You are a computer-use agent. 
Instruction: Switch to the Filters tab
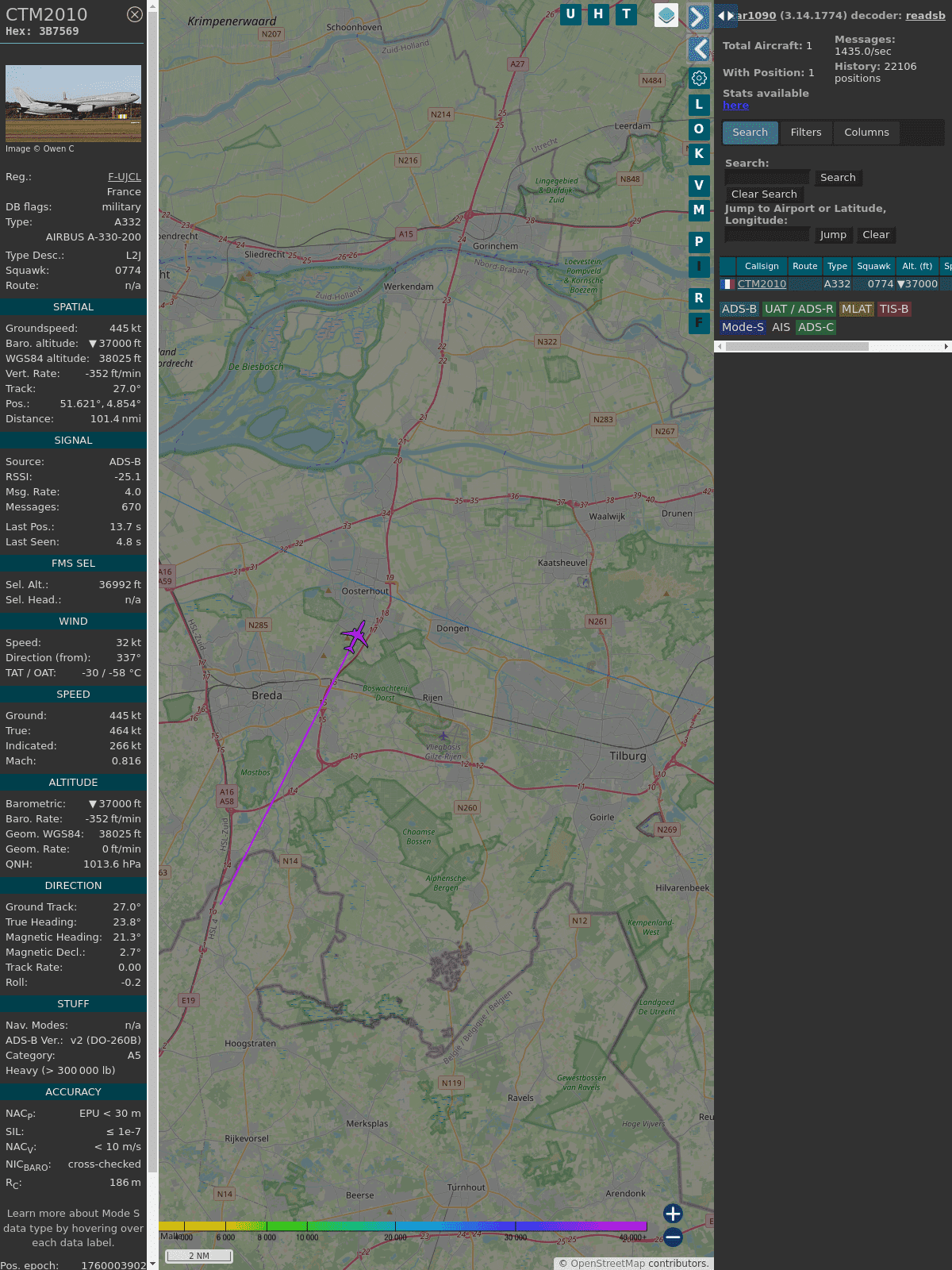[x=805, y=133]
